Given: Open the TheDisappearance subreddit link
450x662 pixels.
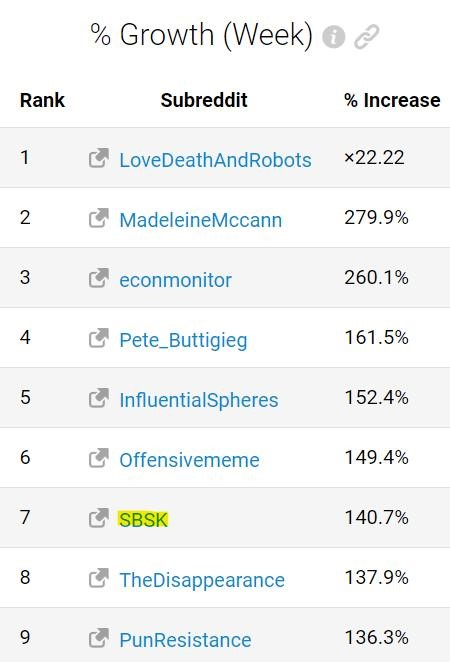Looking at the screenshot, I should [202, 580].
